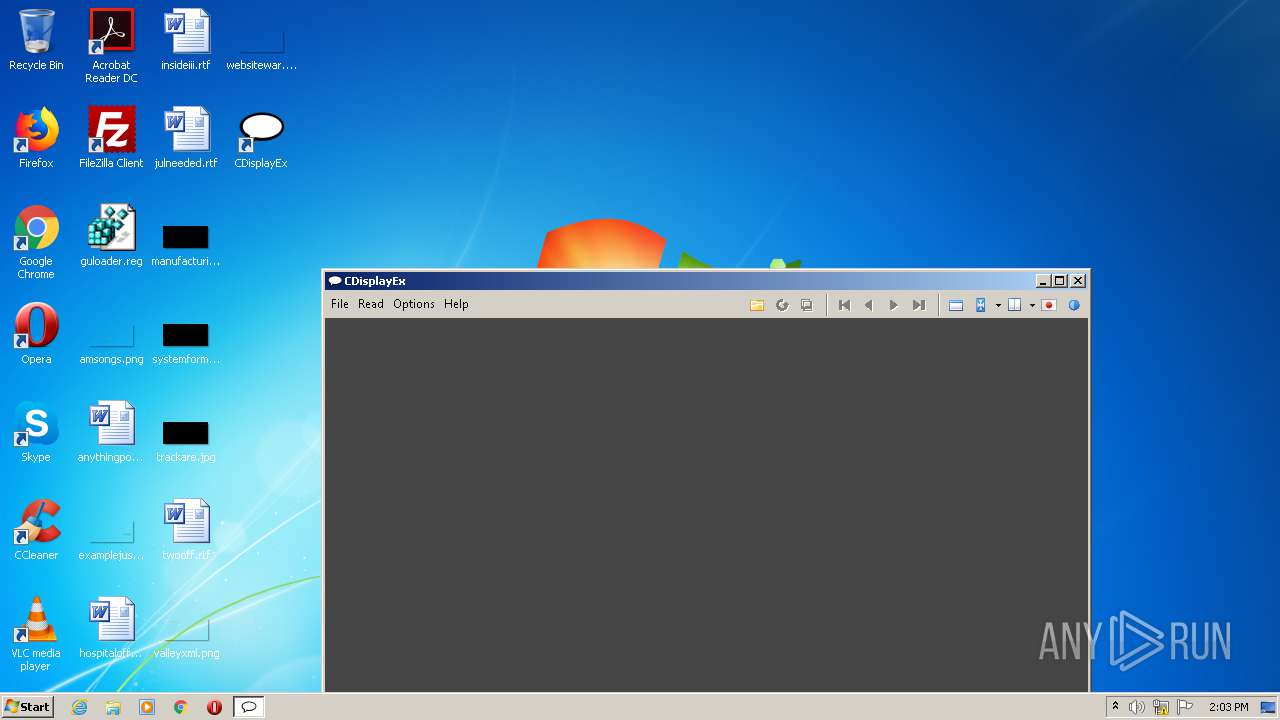Click the network status tray icon

click(1161, 707)
